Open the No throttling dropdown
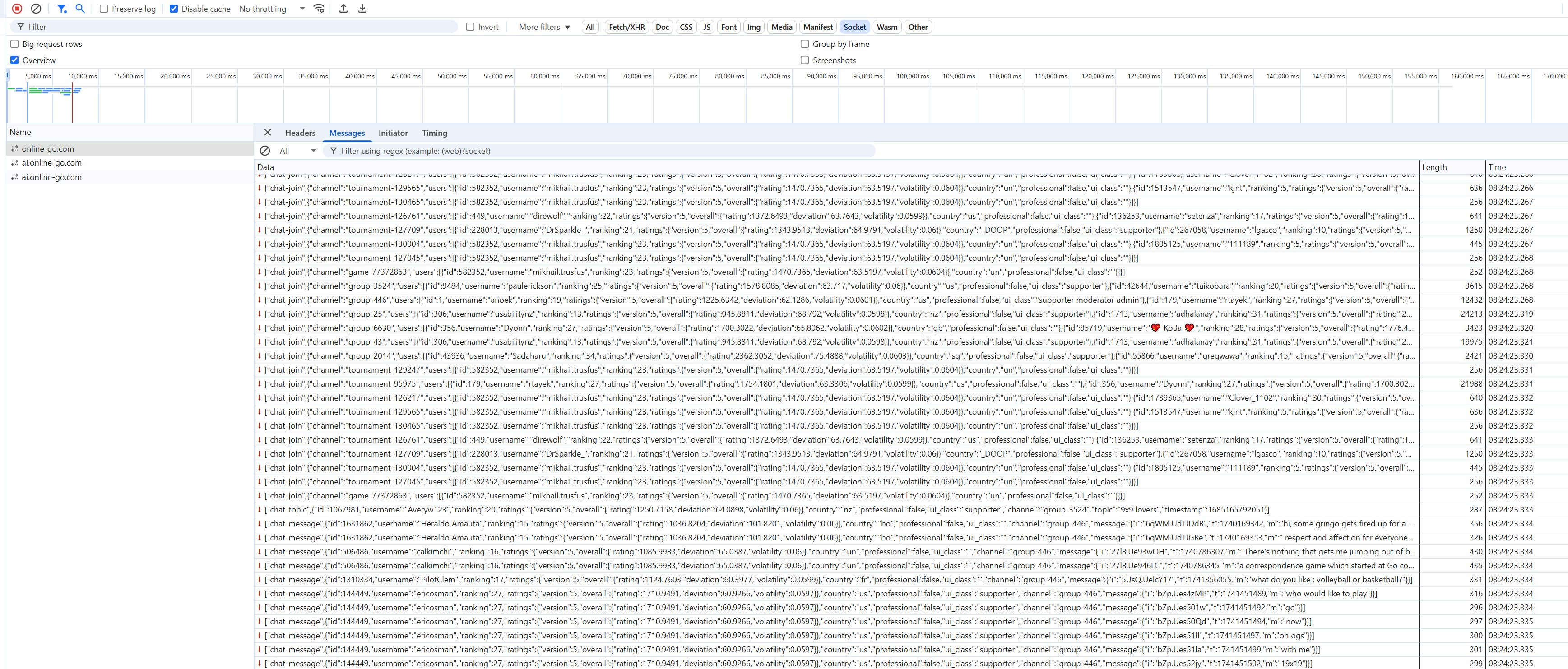This screenshot has height=669, width=1568. coord(271,9)
